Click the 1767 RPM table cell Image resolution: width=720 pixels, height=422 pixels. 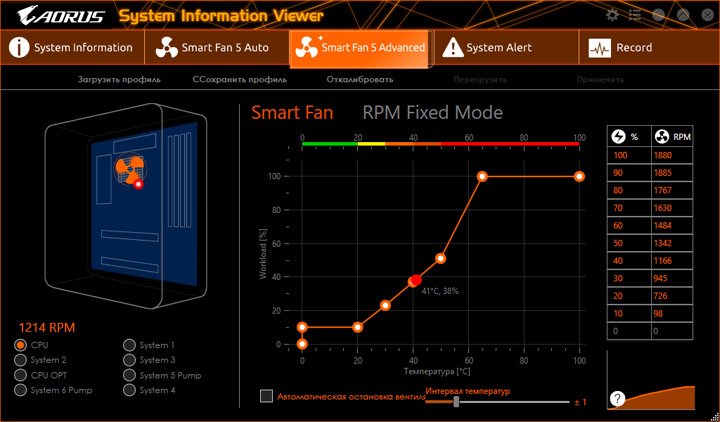pos(672,191)
